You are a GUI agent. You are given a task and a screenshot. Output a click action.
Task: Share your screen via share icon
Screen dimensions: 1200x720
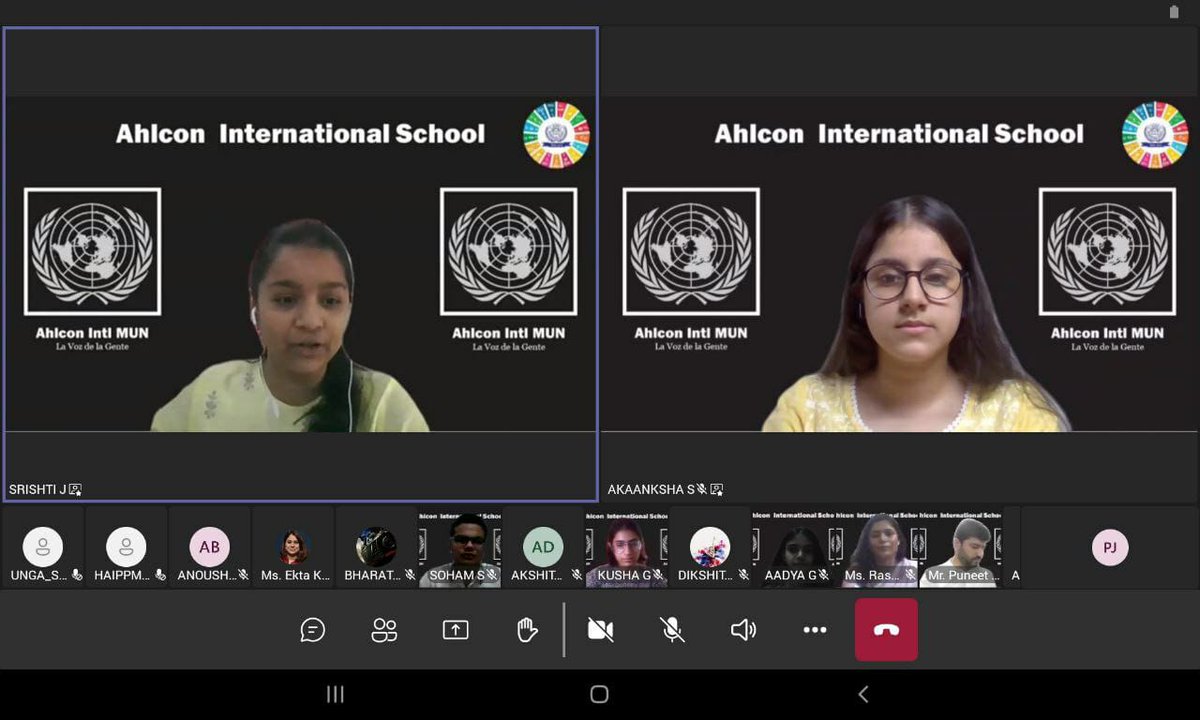[455, 630]
